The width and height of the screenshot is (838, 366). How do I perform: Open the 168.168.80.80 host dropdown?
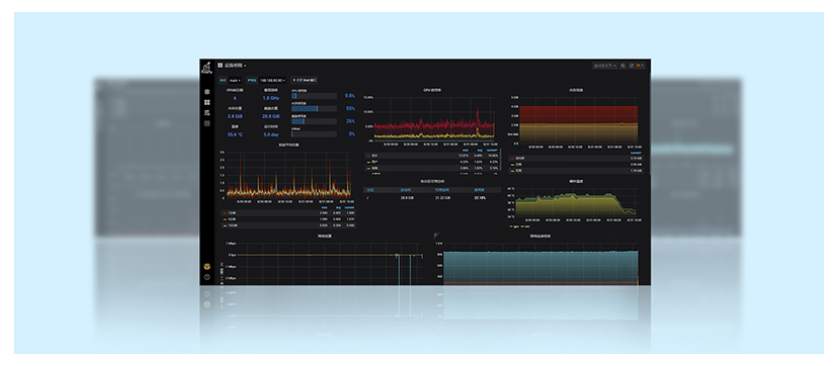[x=273, y=81]
